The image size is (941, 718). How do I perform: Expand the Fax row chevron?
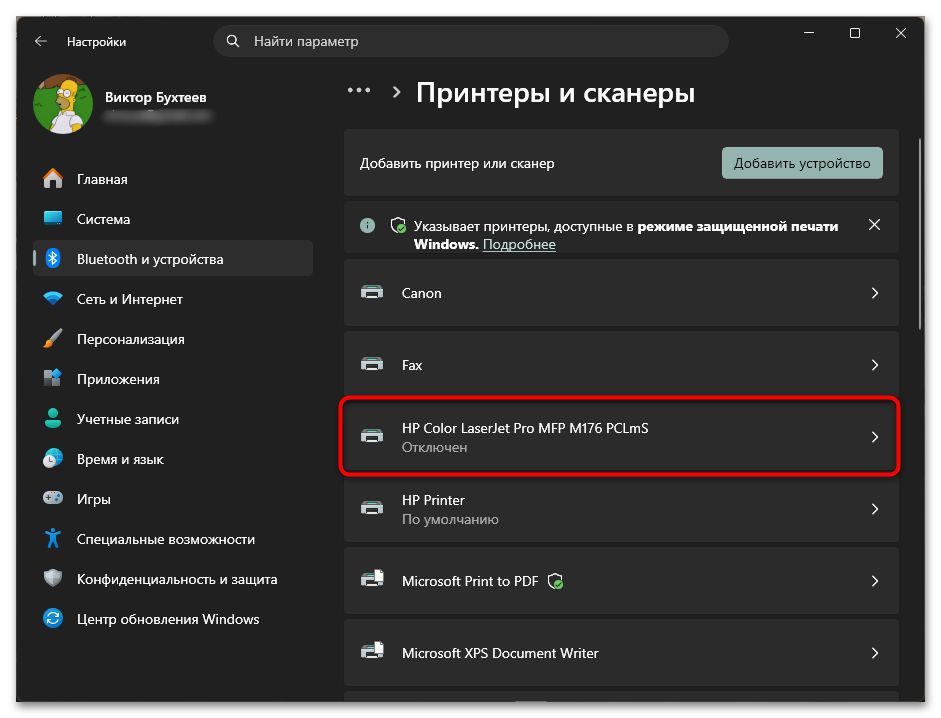coord(875,365)
